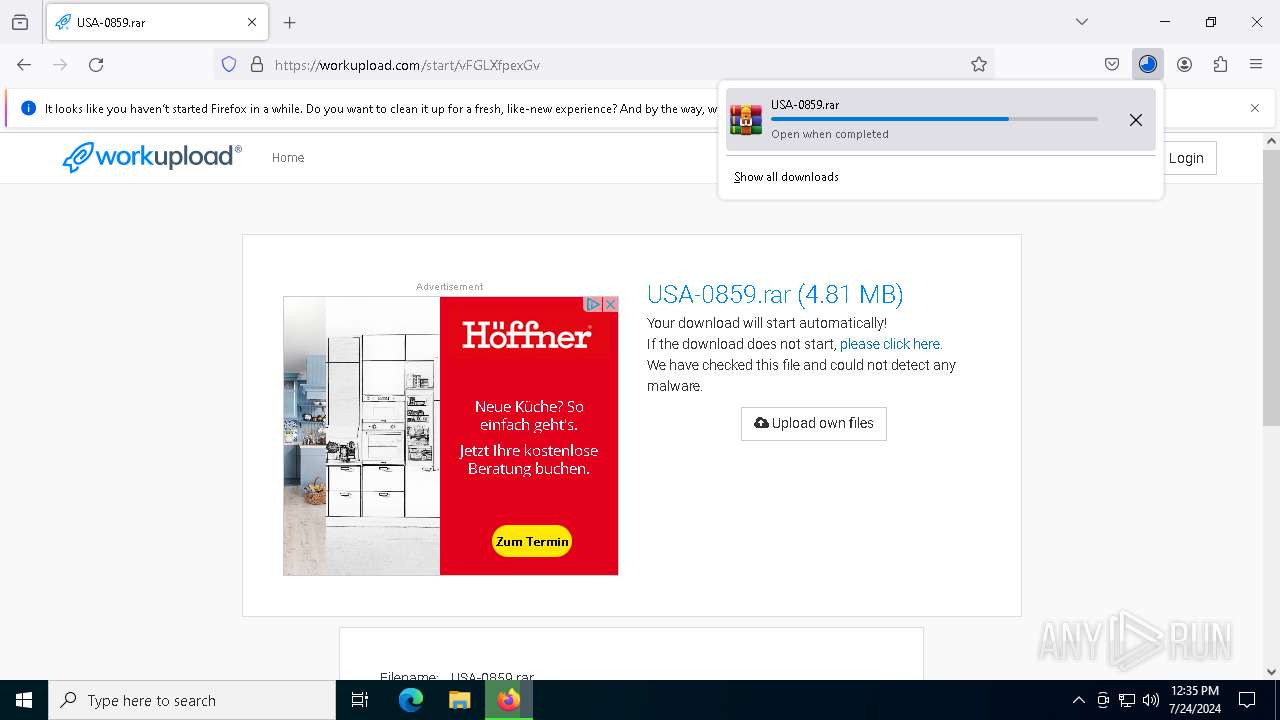Click the Firefox View icon
The width and height of the screenshot is (1280, 720).
click(x=20, y=22)
